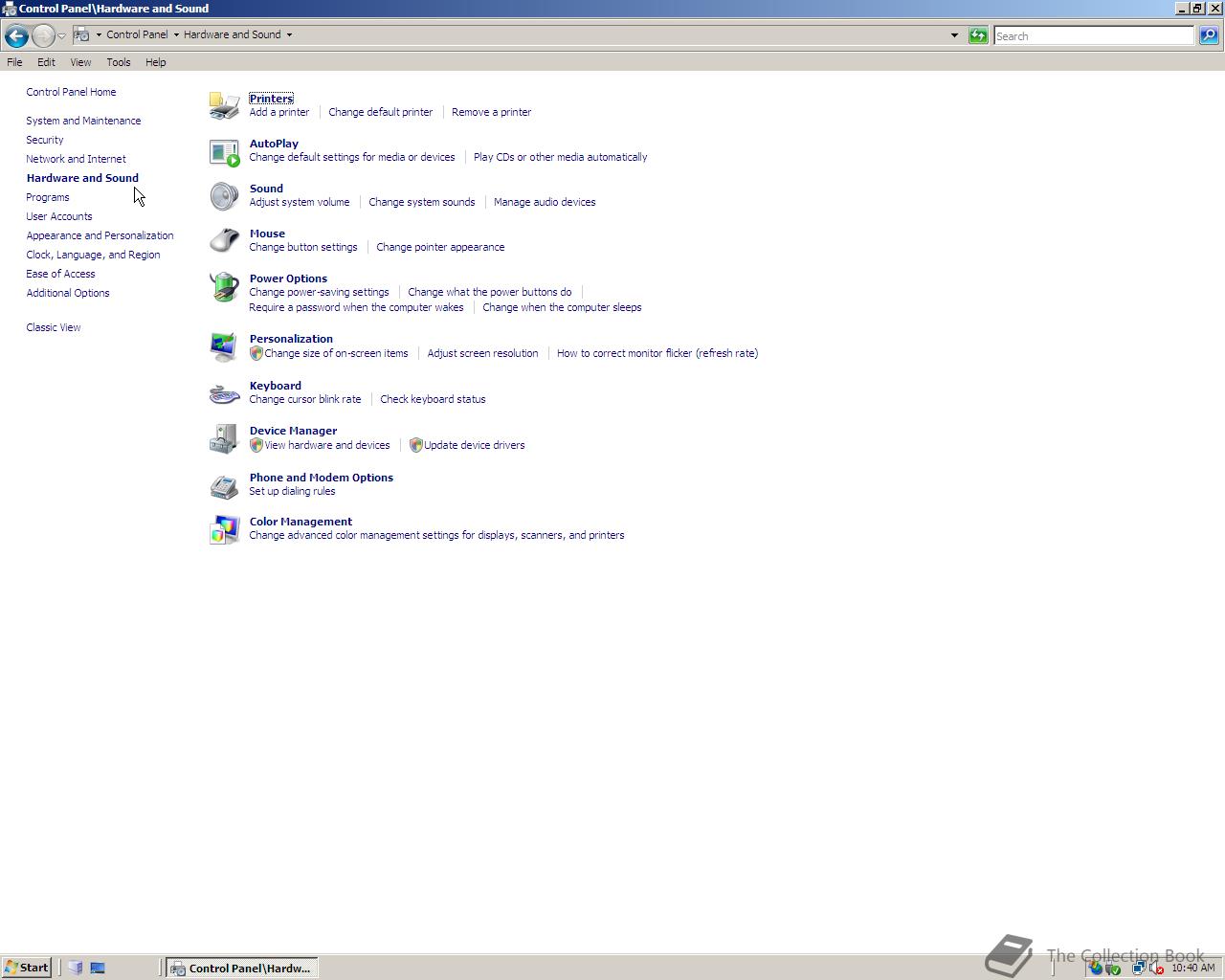1225x980 pixels.
Task: Open Appearance and Personalization
Action: 100,235
